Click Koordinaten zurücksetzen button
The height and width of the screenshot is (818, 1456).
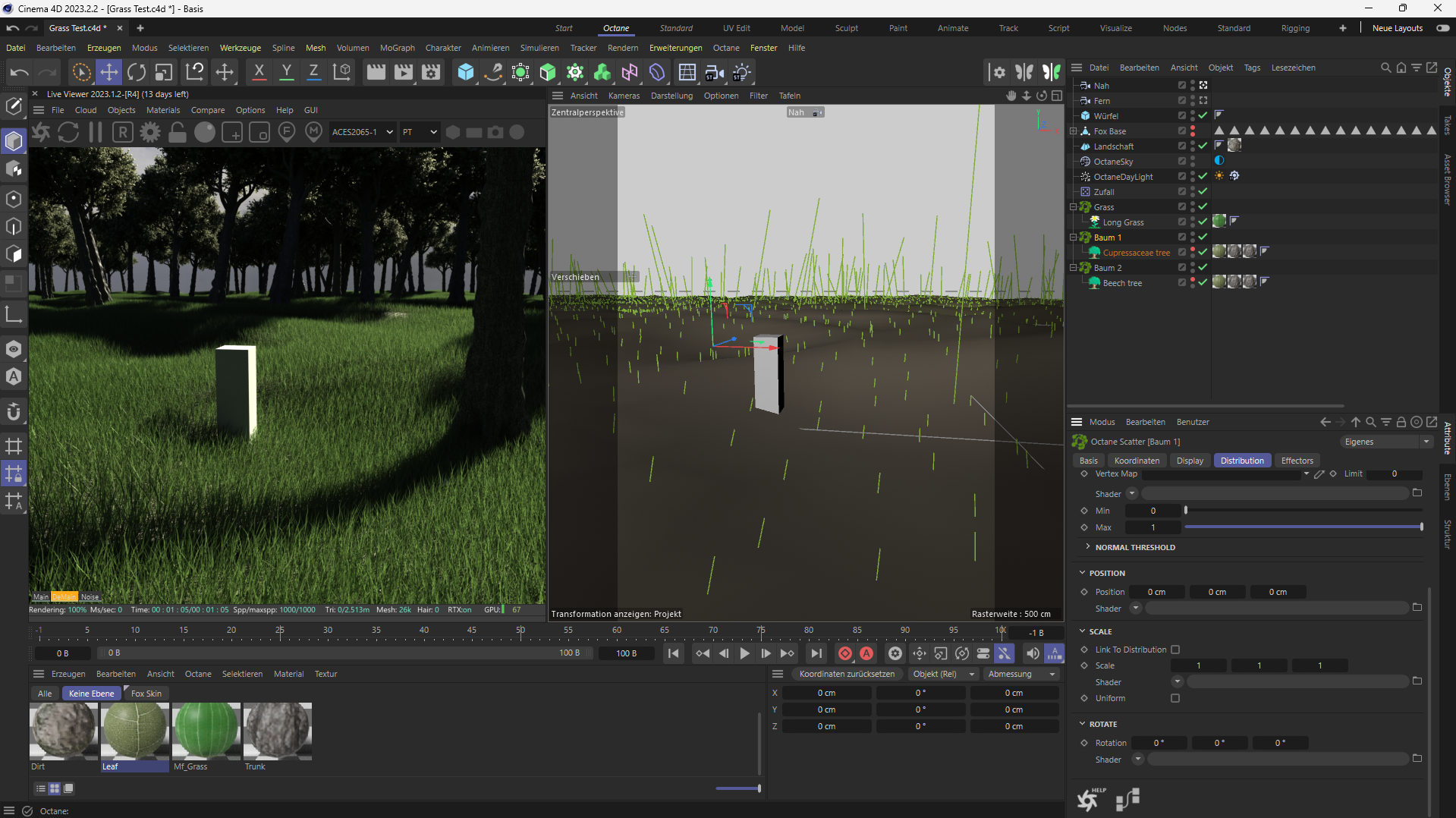[846, 674]
